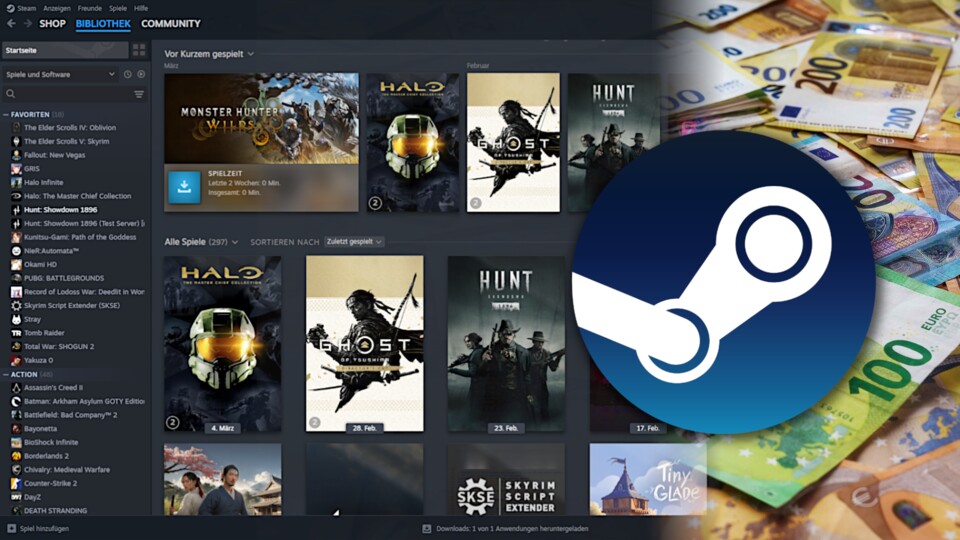Open Hunt cover dated 23. Feb.
The height and width of the screenshot is (540, 960).
coord(506,343)
